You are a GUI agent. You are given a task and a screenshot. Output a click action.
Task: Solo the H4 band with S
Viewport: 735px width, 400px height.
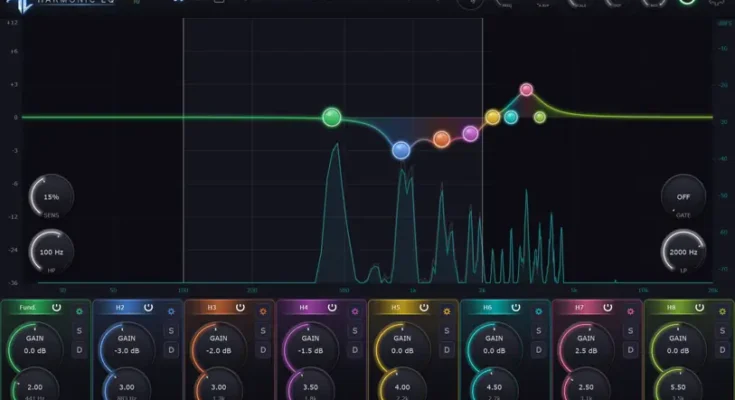pyautogui.click(x=355, y=331)
